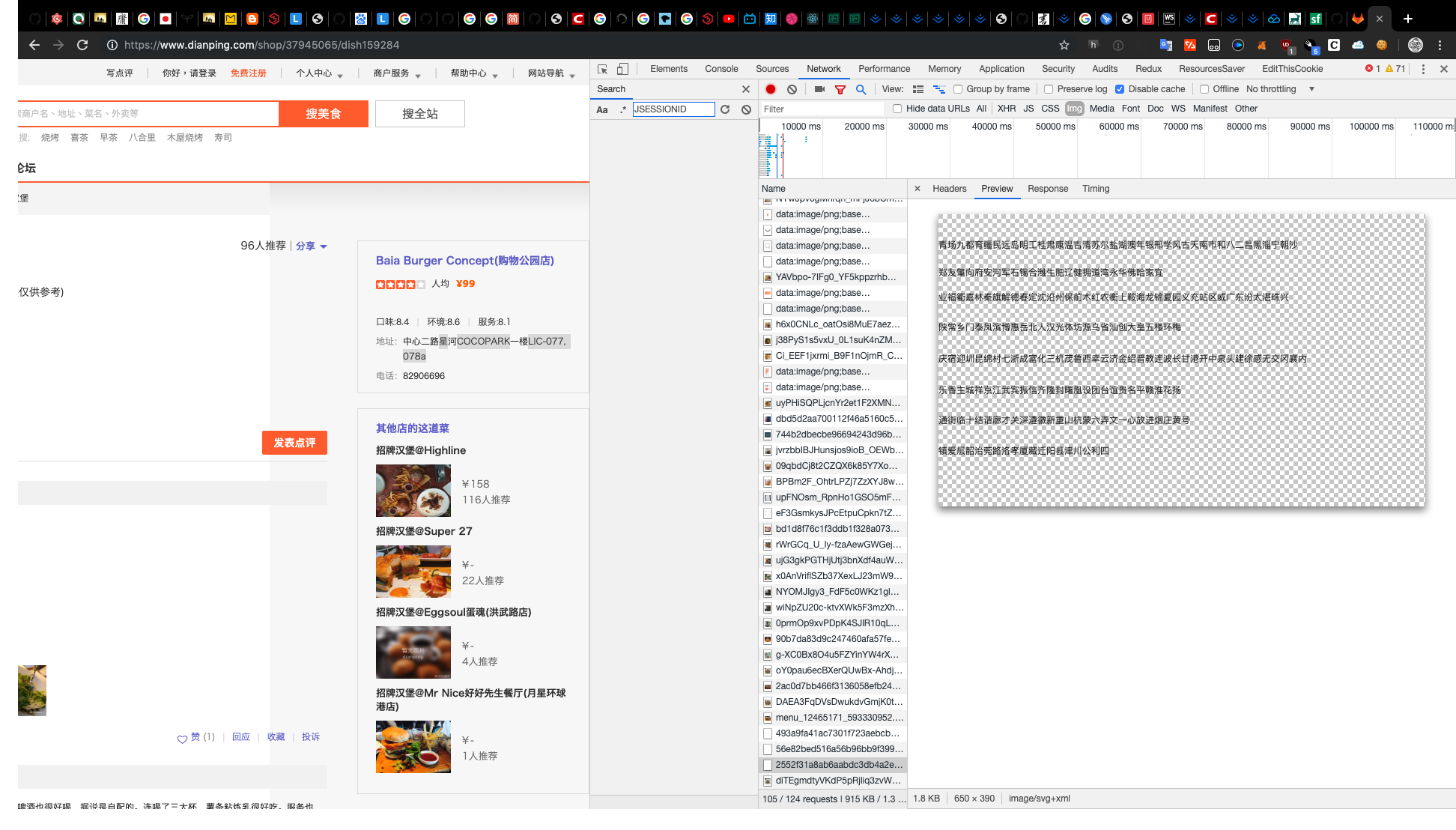Open the Sources tab

pos(772,69)
